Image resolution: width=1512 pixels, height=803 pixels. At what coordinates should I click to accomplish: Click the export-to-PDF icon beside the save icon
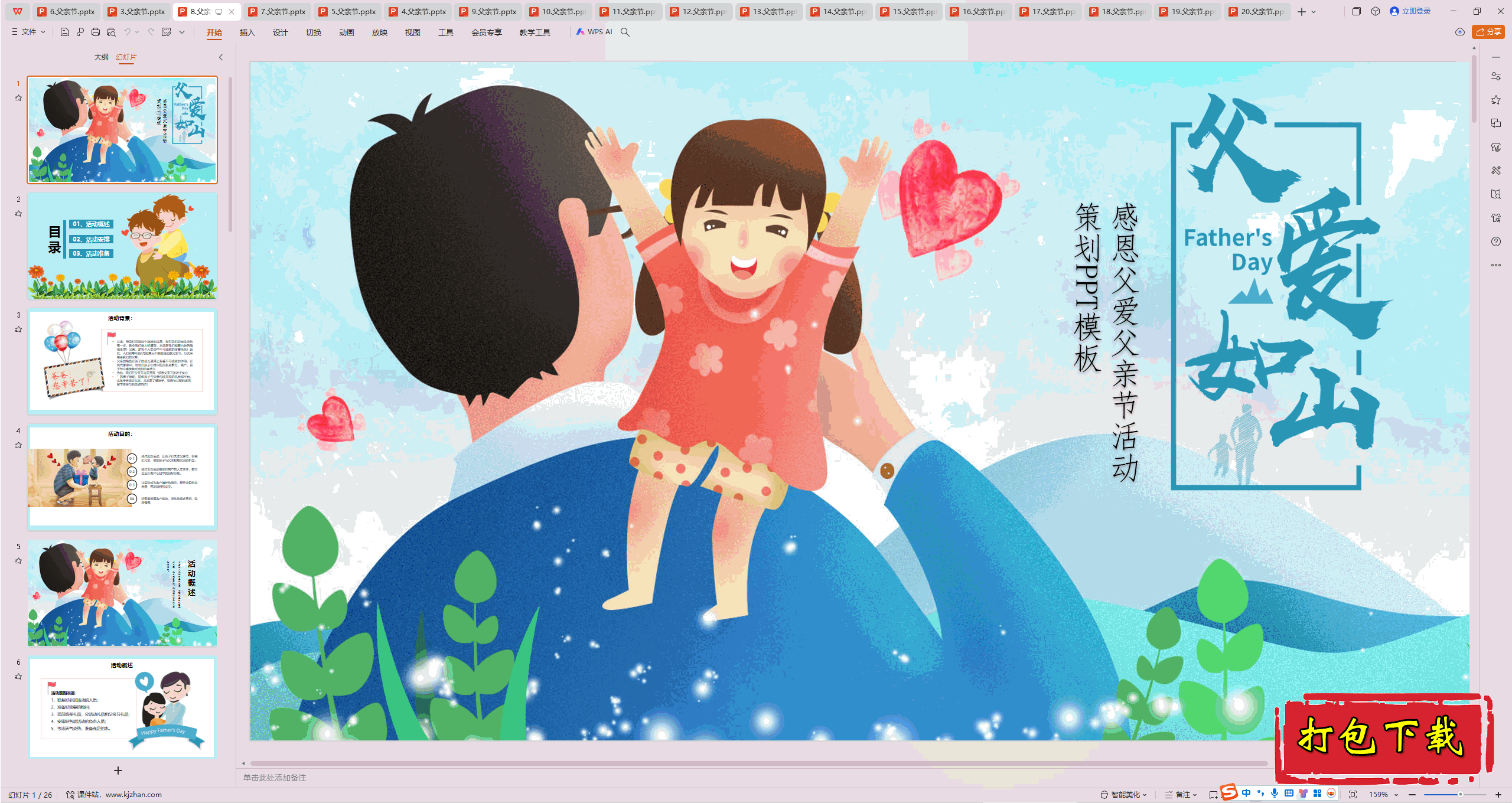pyautogui.click(x=80, y=32)
